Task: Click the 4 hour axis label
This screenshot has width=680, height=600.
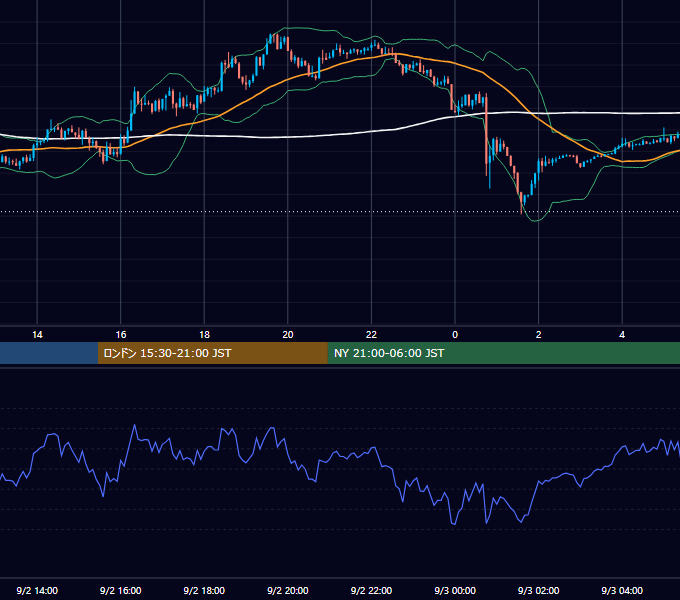Action: 622,335
